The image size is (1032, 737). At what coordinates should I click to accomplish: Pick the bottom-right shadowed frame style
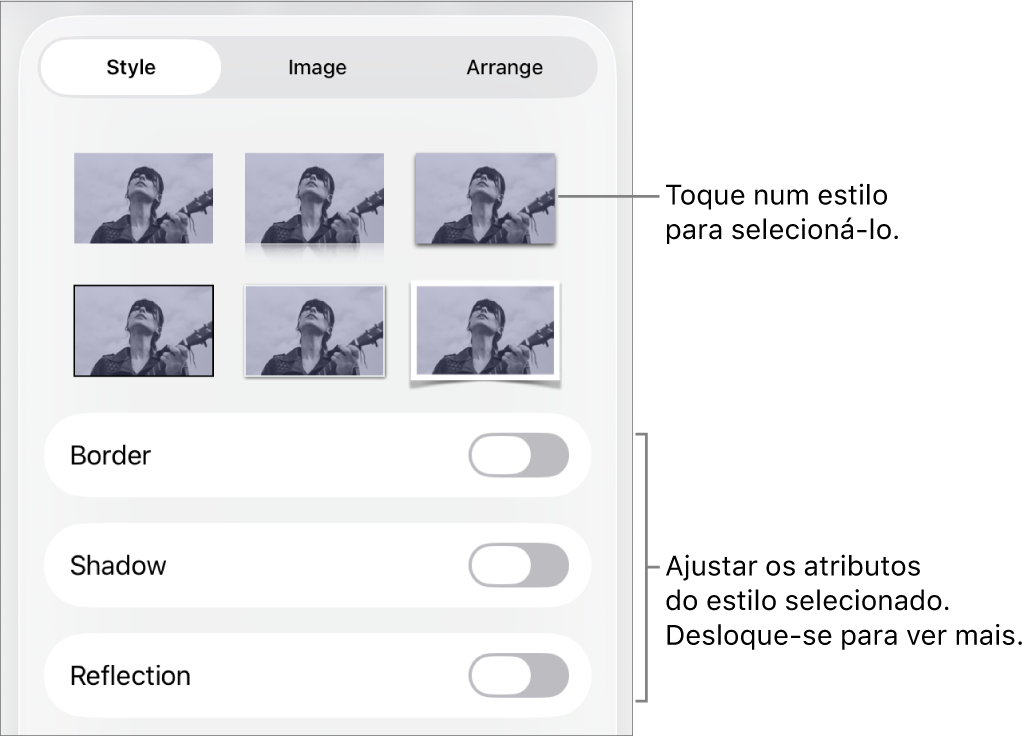486,330
